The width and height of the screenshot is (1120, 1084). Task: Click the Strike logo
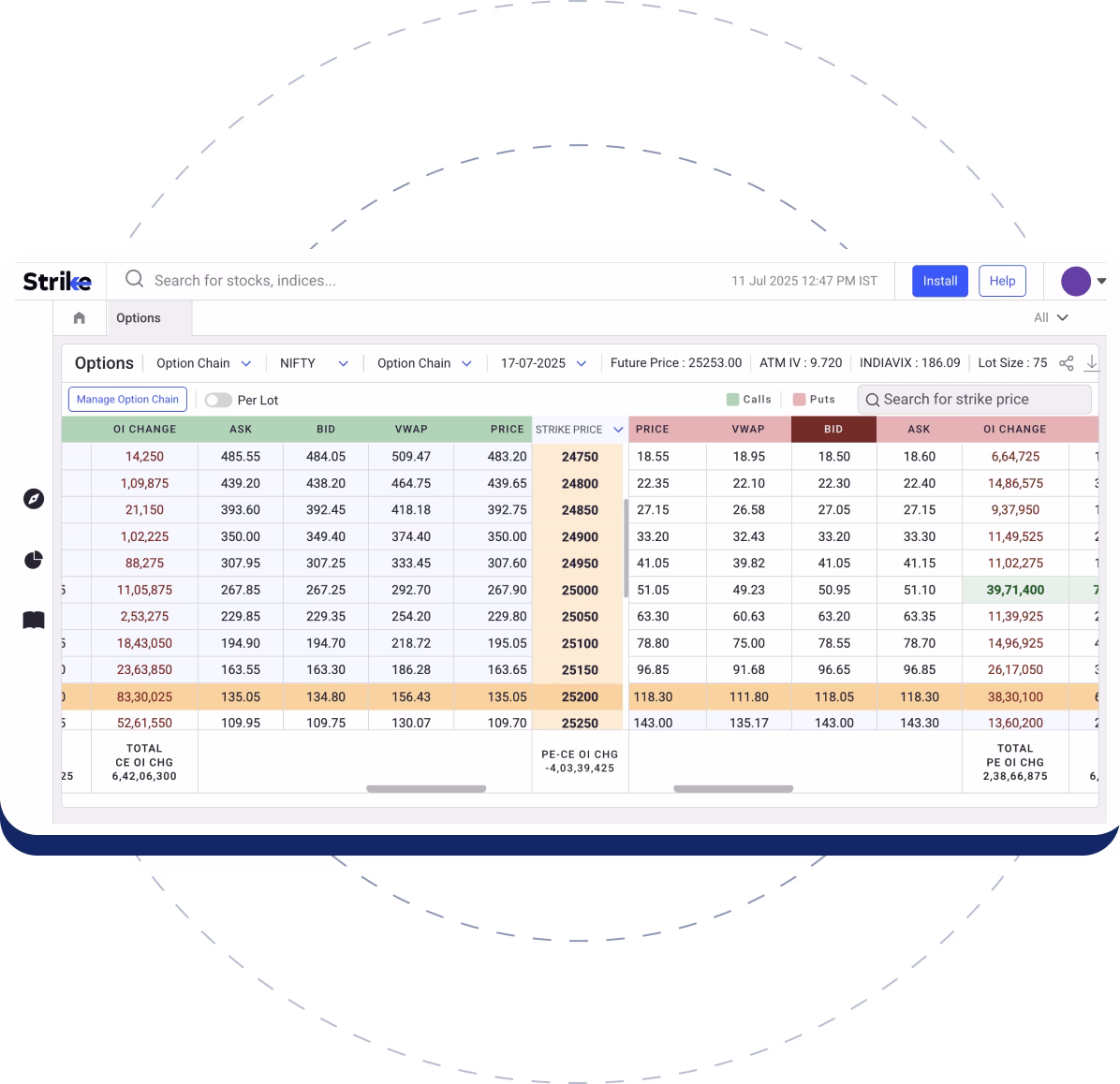coord(57,281)
